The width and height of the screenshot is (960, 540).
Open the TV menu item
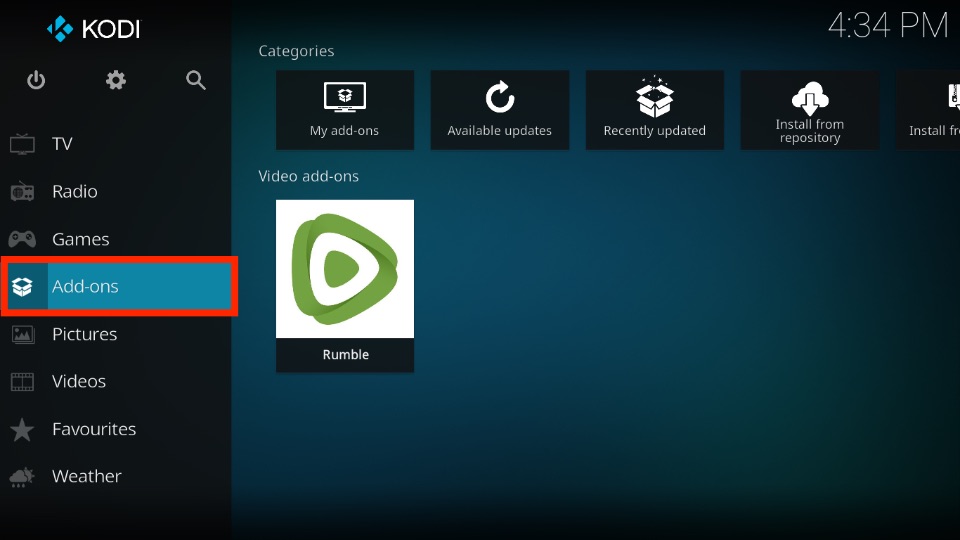[116, 144]
